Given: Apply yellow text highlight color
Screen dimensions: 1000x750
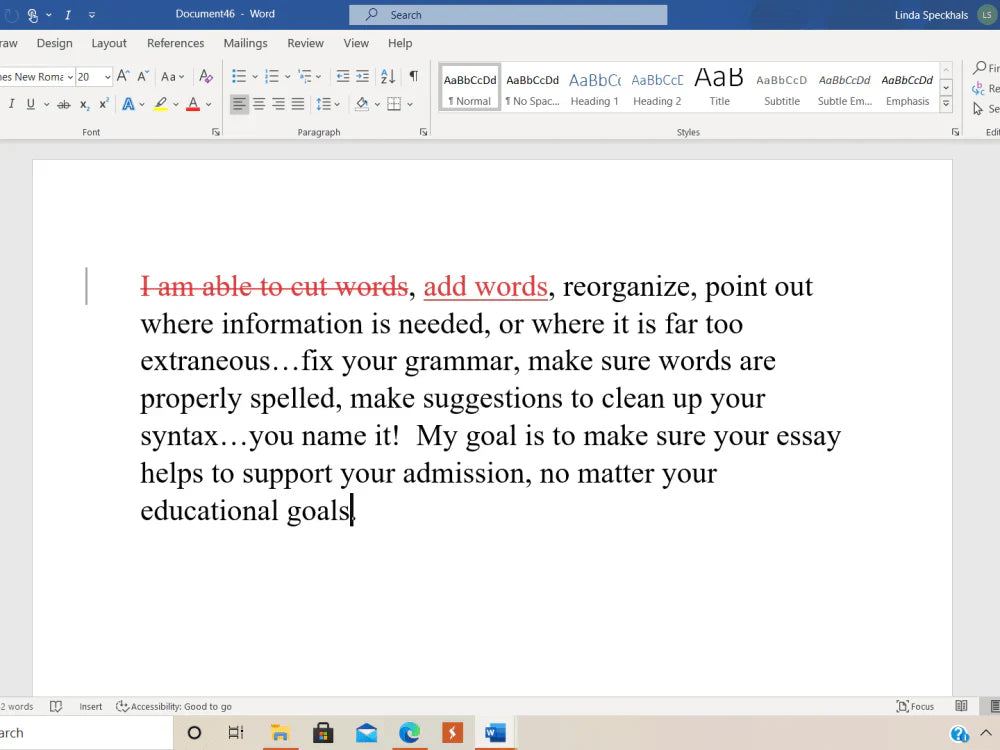Looking at the screenshot, I should click(x=161, y=104).
